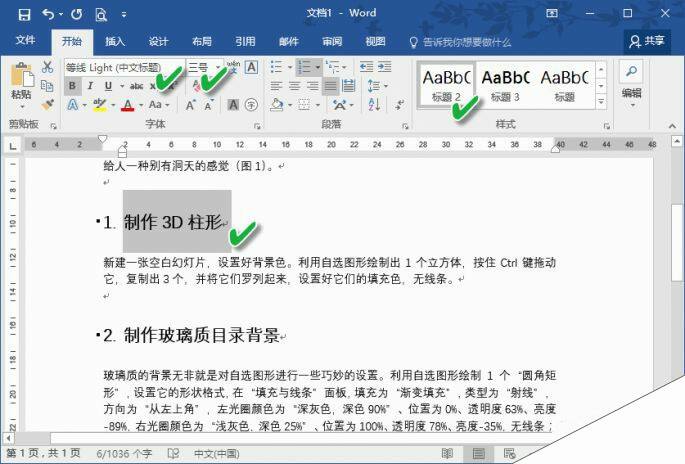Apply the 标题 style
Image resolution: width=685 pixels, height=464 pixels.
coord(564,85)
